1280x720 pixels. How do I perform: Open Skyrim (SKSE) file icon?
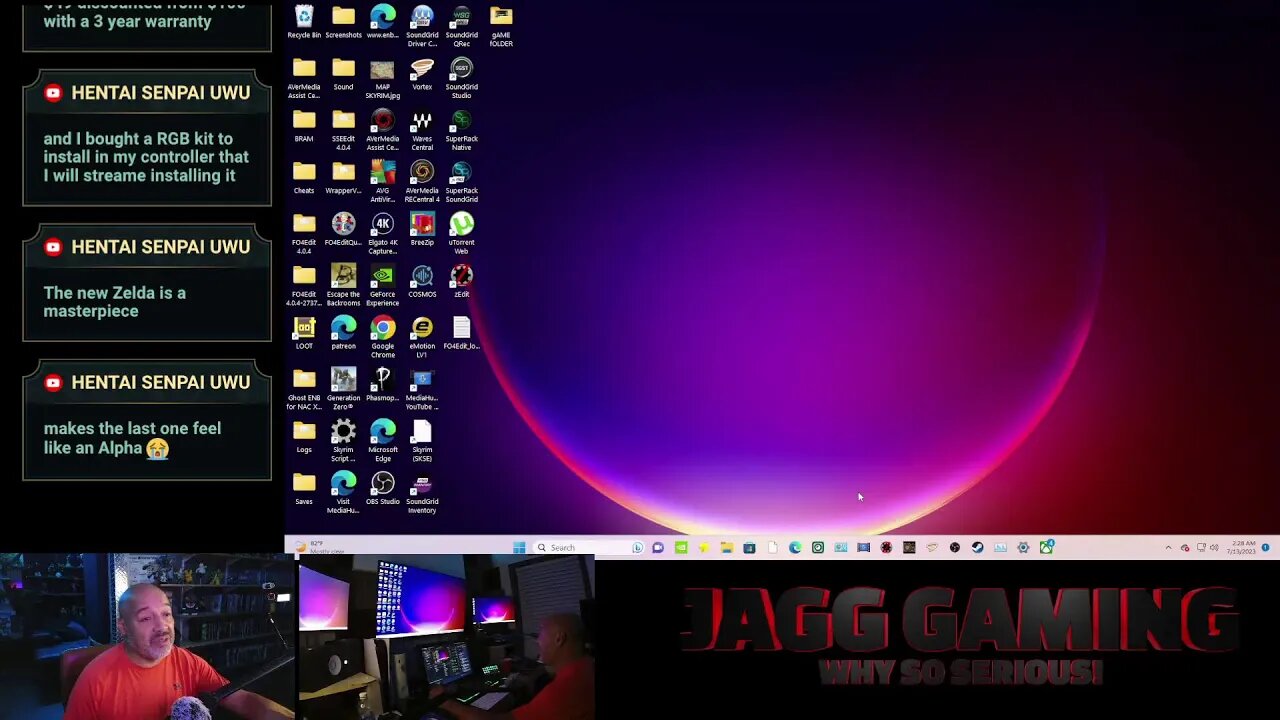422,442
